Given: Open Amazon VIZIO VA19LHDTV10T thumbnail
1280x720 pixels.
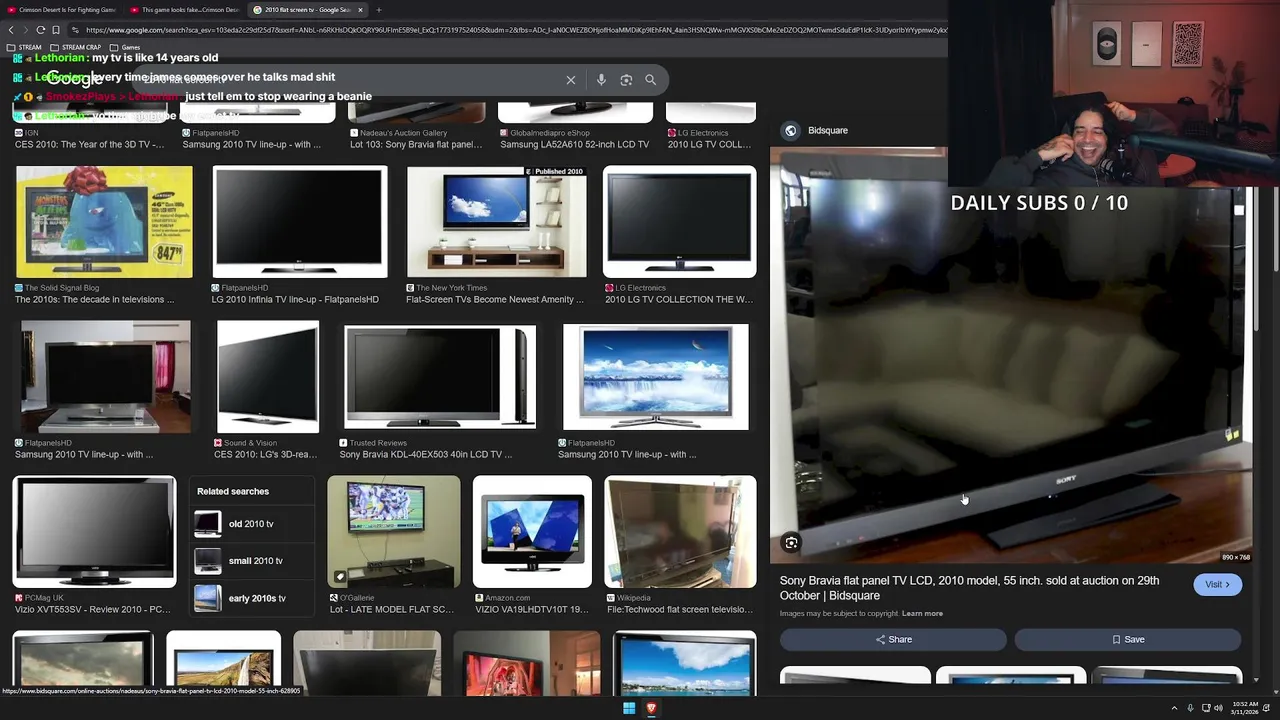Looking at the screenshot, I should (x=532, y=532).
